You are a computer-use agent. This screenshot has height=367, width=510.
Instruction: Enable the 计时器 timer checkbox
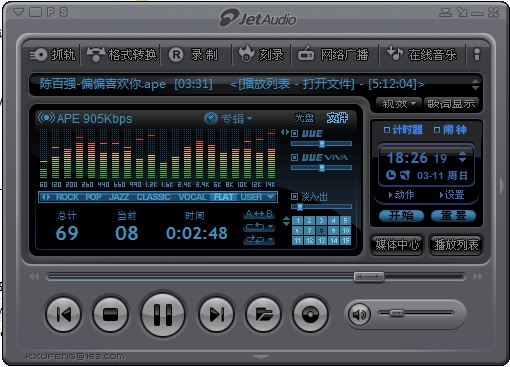pos(387,130)
